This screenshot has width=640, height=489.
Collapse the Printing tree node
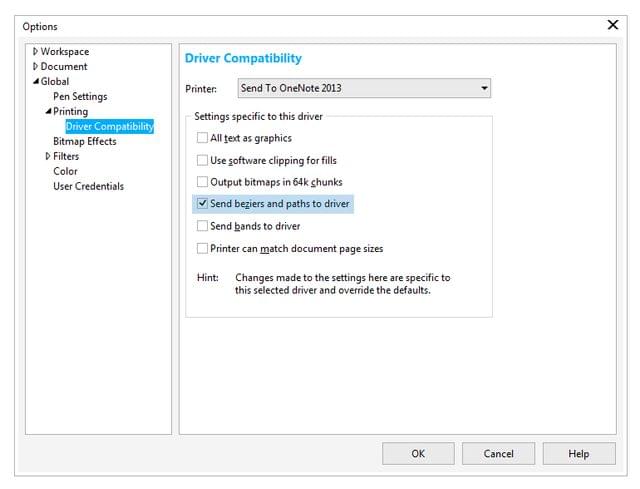[48, 112]
